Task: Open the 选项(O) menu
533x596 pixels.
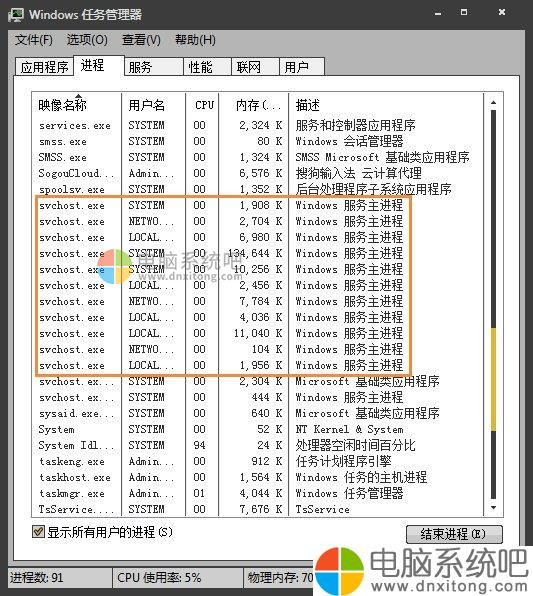Action: coord(87,40)
